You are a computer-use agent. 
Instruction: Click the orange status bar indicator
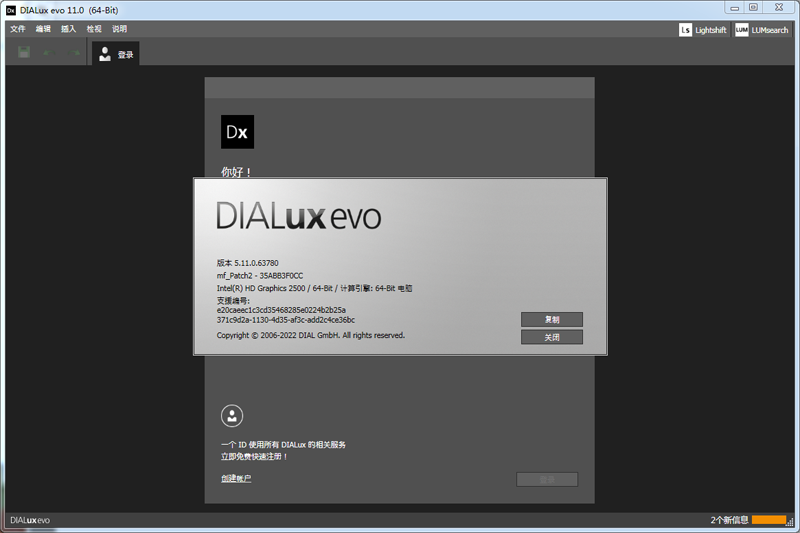pyautogui.click(x=769, y=520)
